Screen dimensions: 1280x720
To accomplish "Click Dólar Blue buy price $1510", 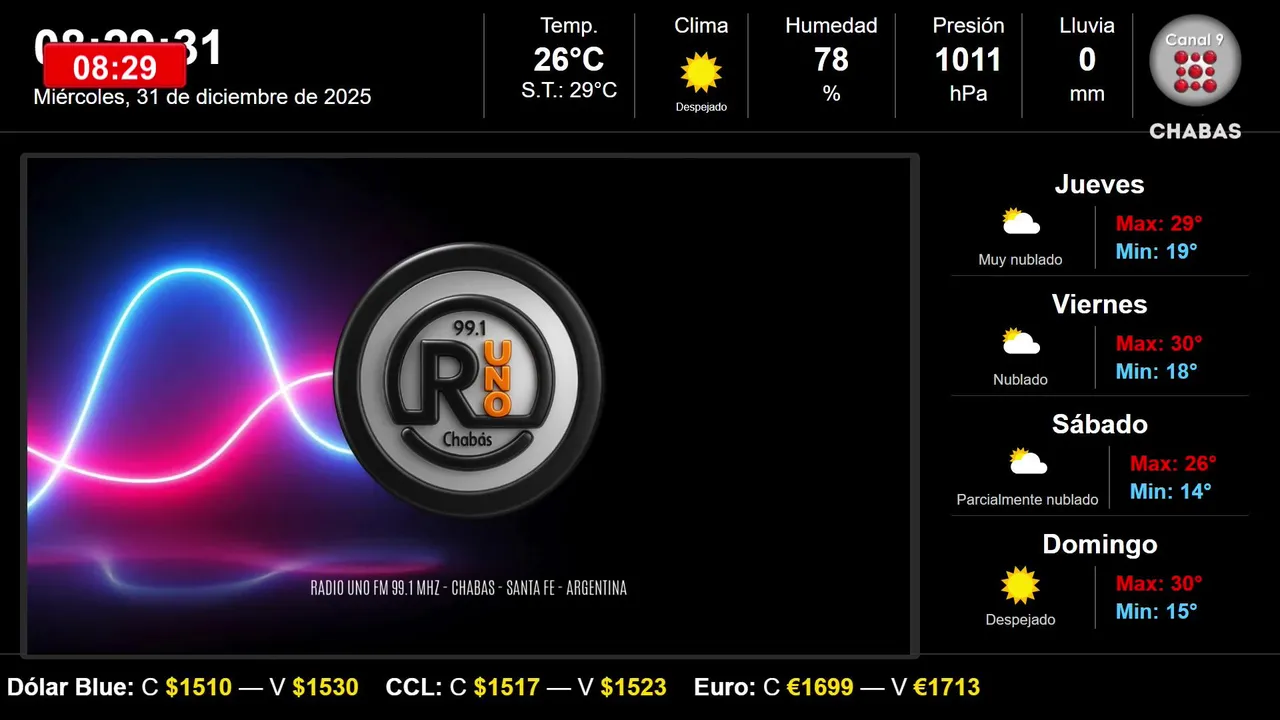I will tap(199, 687).
